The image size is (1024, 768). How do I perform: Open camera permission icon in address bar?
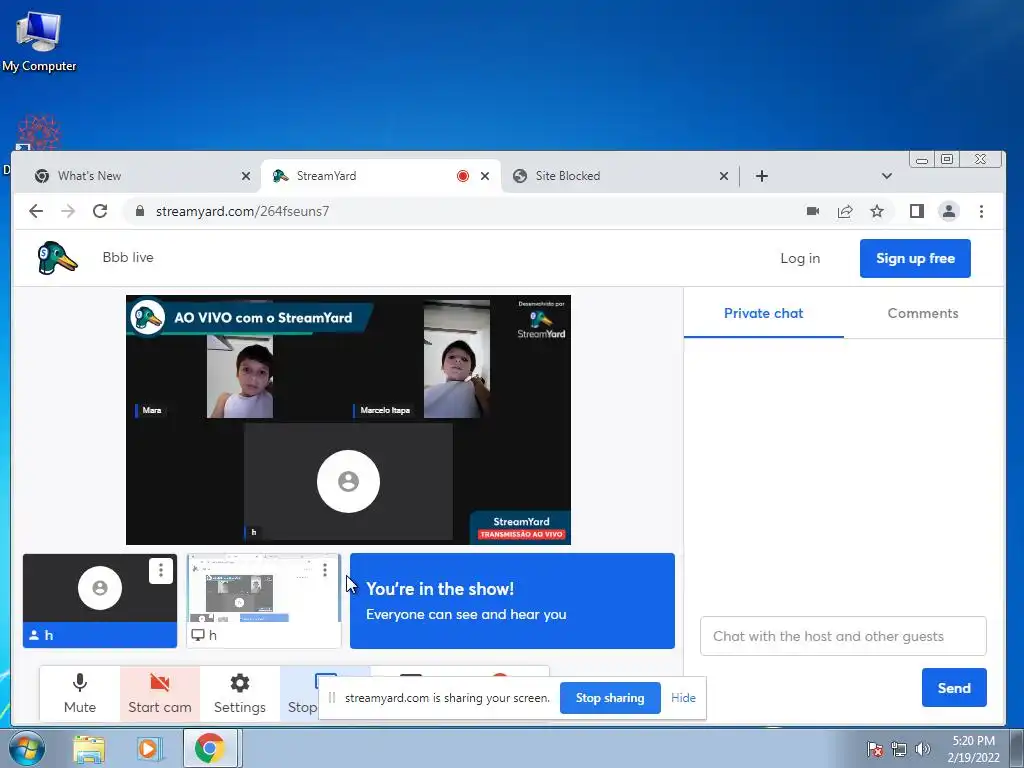click(x=812, y=211)
